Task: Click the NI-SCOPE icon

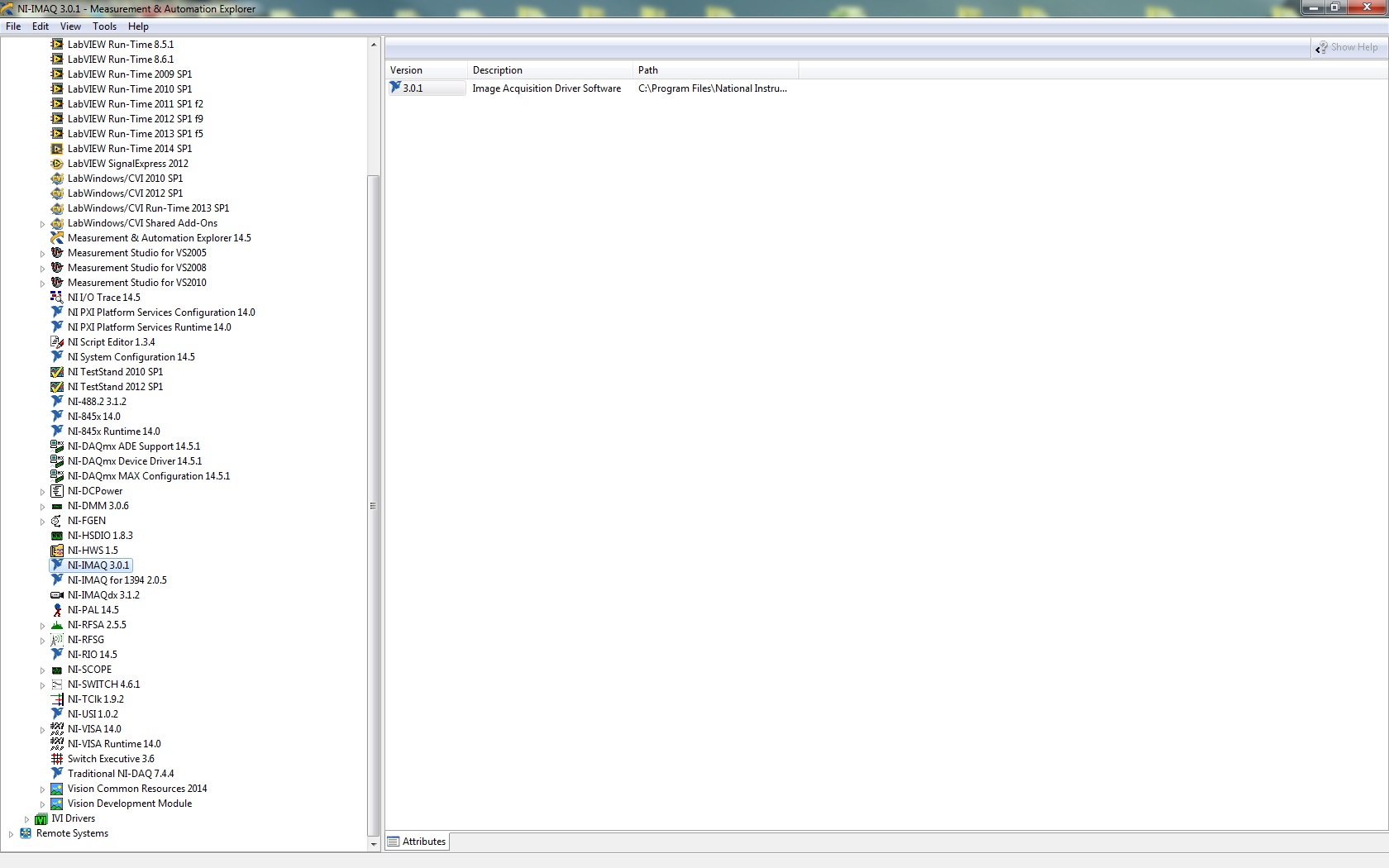Action: tap(57, 670)
